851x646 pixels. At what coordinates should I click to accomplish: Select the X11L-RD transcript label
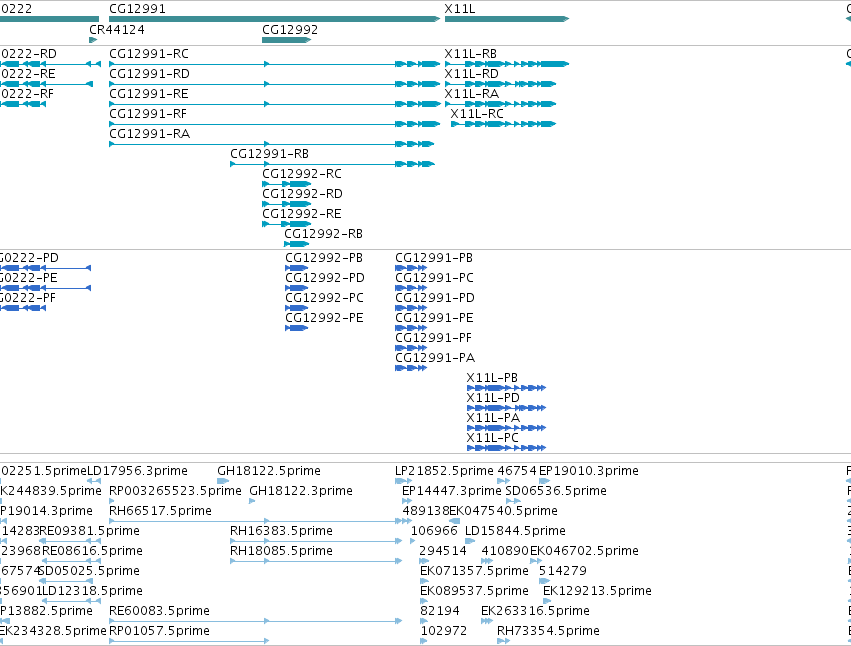[x=471, y=74]
